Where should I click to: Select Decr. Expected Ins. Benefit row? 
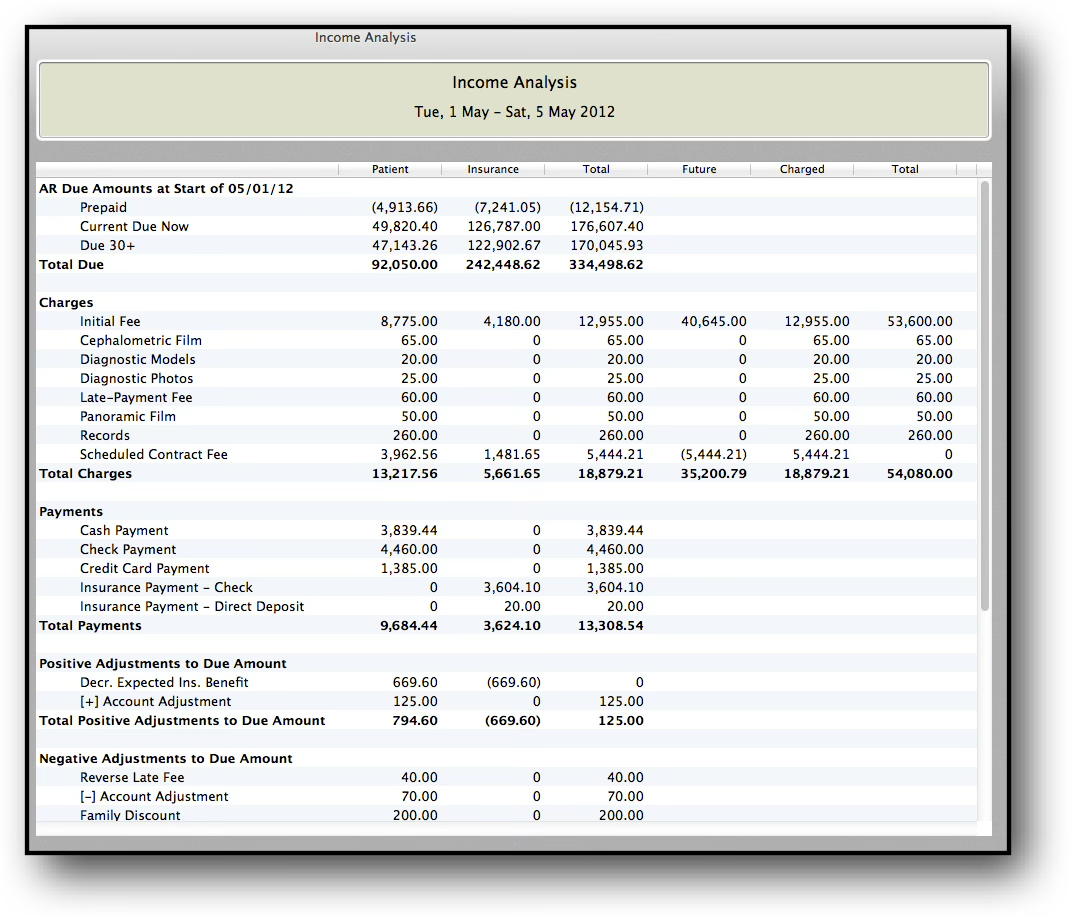[507, 682]
